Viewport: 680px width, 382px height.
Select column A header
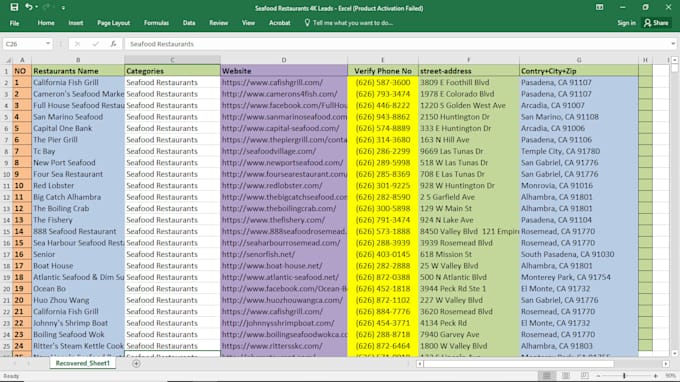click(22, 60)
